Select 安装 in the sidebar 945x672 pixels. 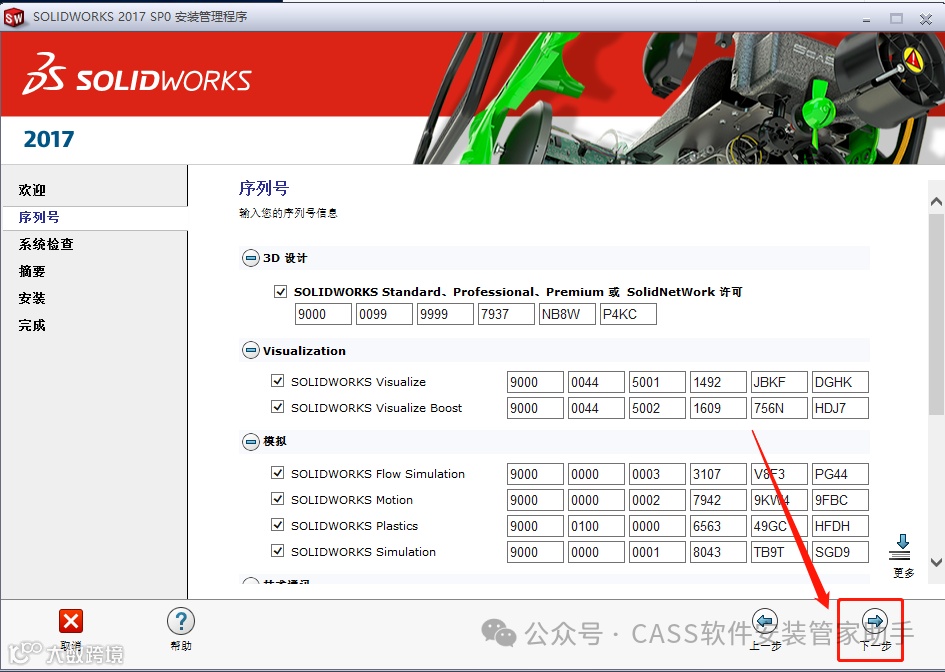pos(32,298)
